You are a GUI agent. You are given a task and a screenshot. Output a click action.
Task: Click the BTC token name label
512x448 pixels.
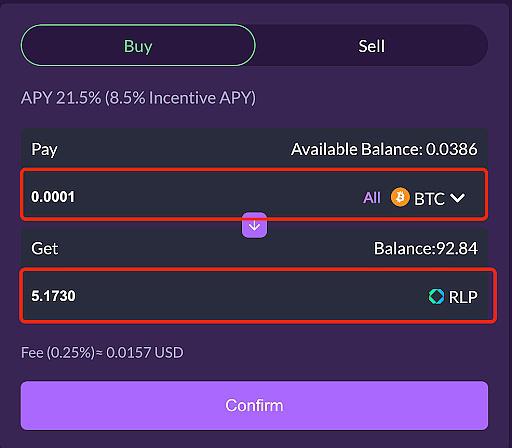pos(429,199)
